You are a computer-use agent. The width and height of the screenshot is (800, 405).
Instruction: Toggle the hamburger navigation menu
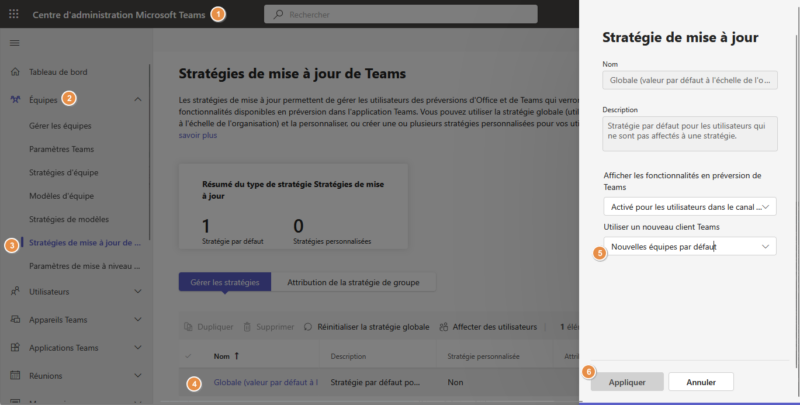pos(14,43)
